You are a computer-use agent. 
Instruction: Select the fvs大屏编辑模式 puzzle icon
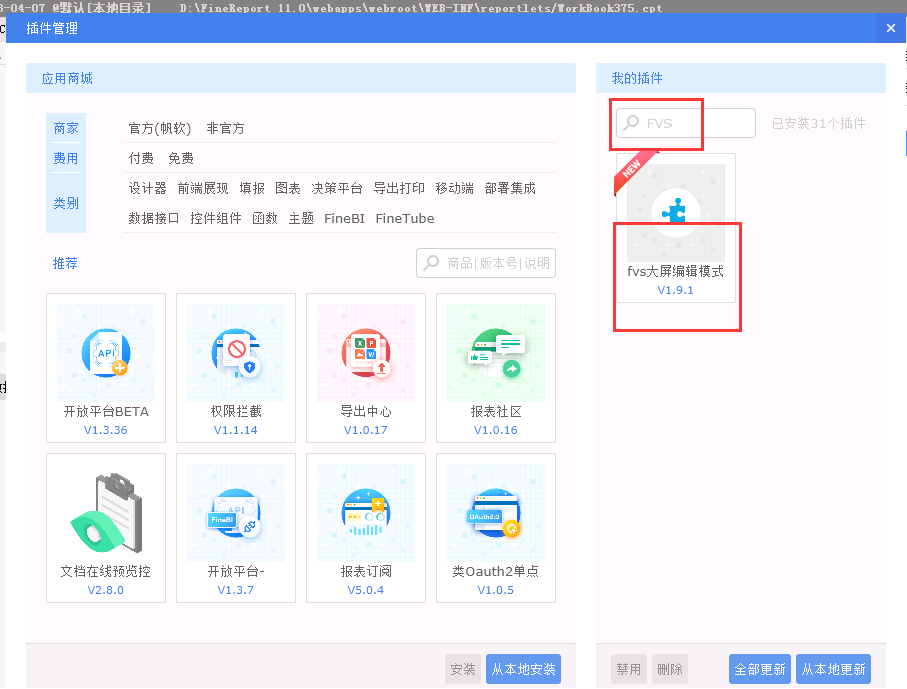(x=675, y=212)
